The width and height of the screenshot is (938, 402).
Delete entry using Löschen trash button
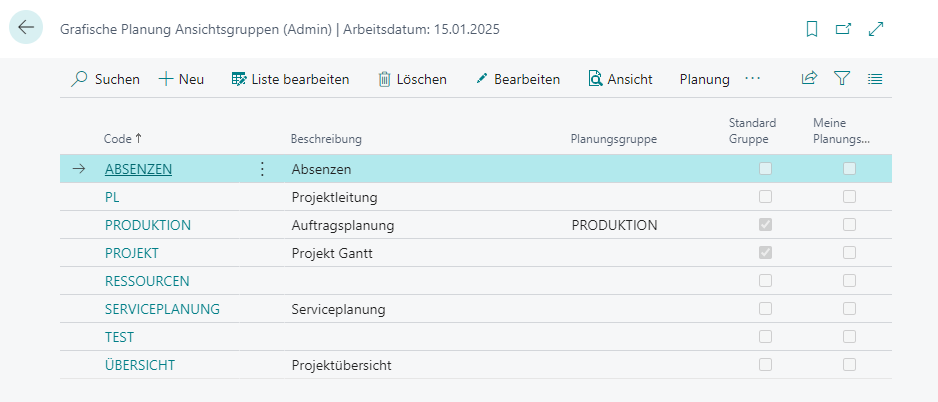pyautogui.click(x=412, y=79)
